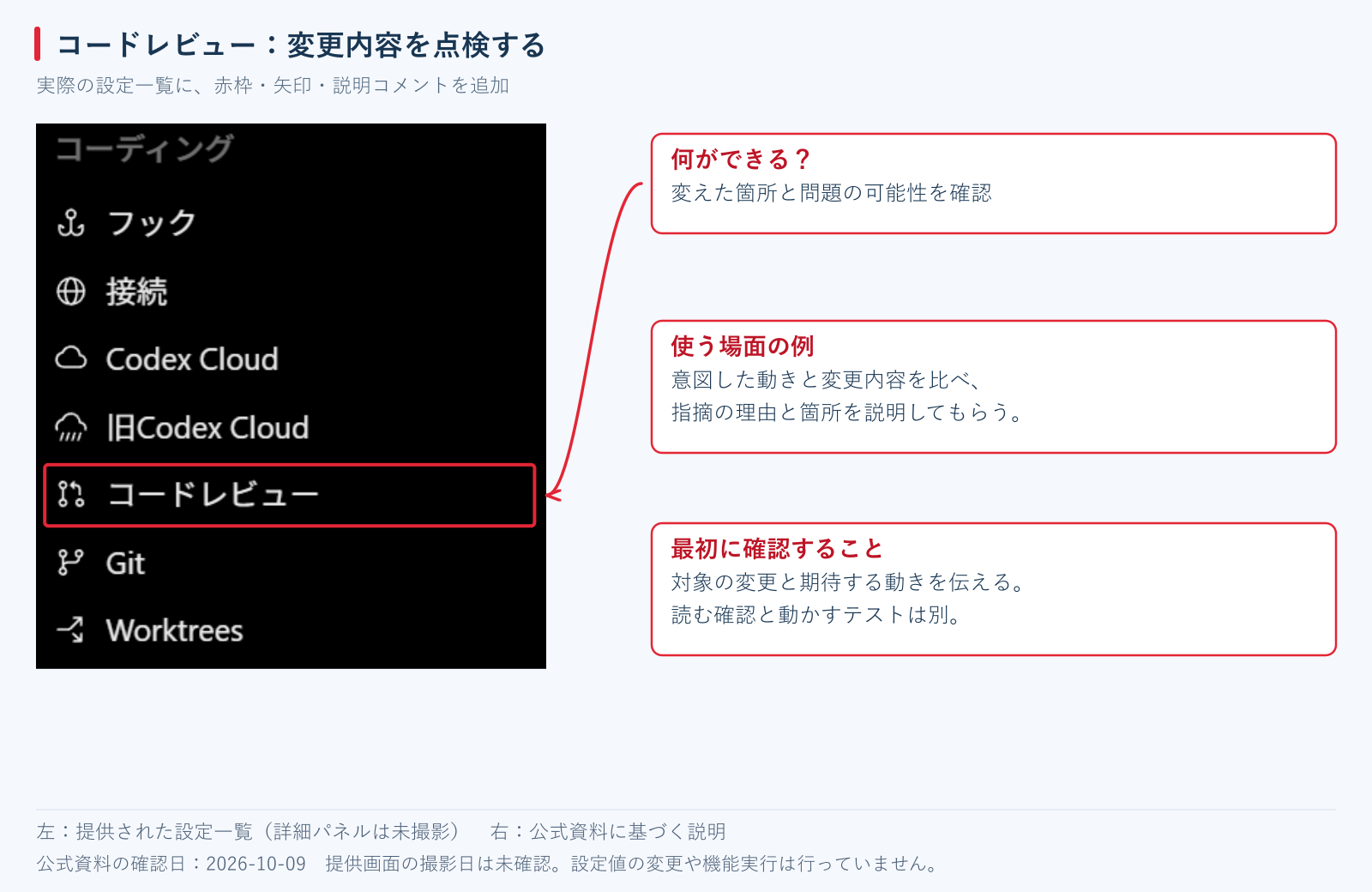Click the split arrows icon beside Worktrees
This screenshot has height=892, width=1372.
(x=71, y=630)
